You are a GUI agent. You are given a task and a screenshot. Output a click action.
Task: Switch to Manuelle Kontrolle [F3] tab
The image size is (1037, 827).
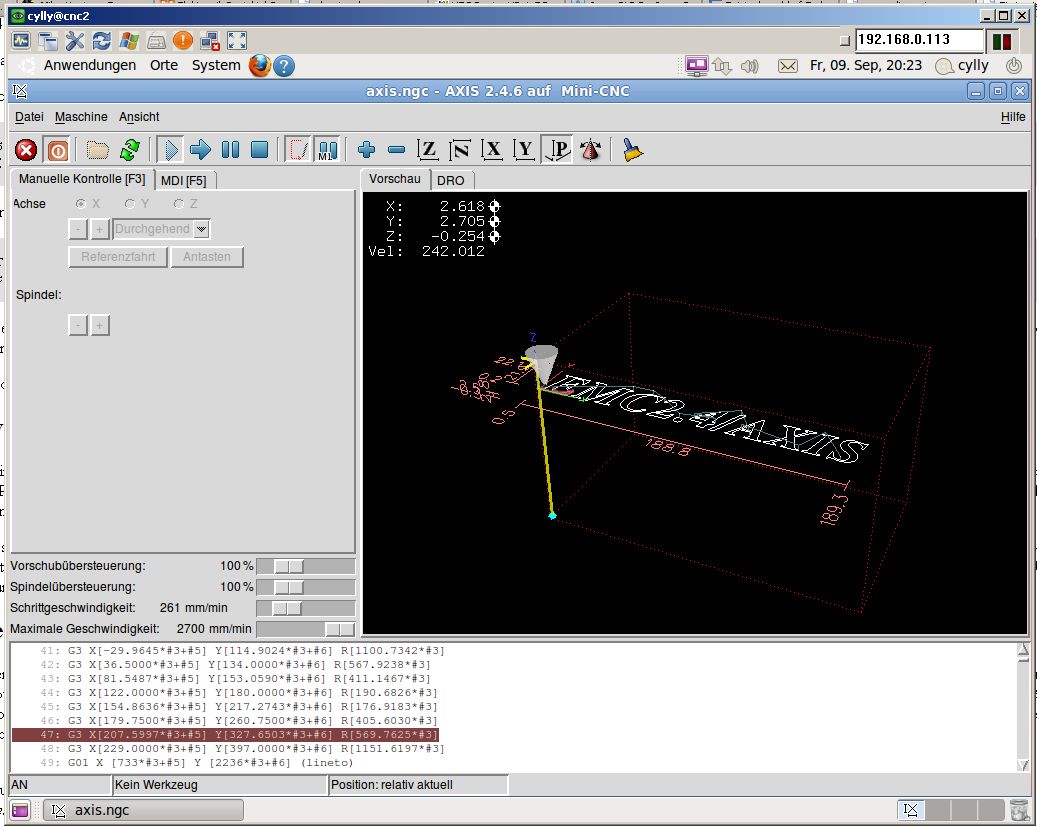pos(82,179)
